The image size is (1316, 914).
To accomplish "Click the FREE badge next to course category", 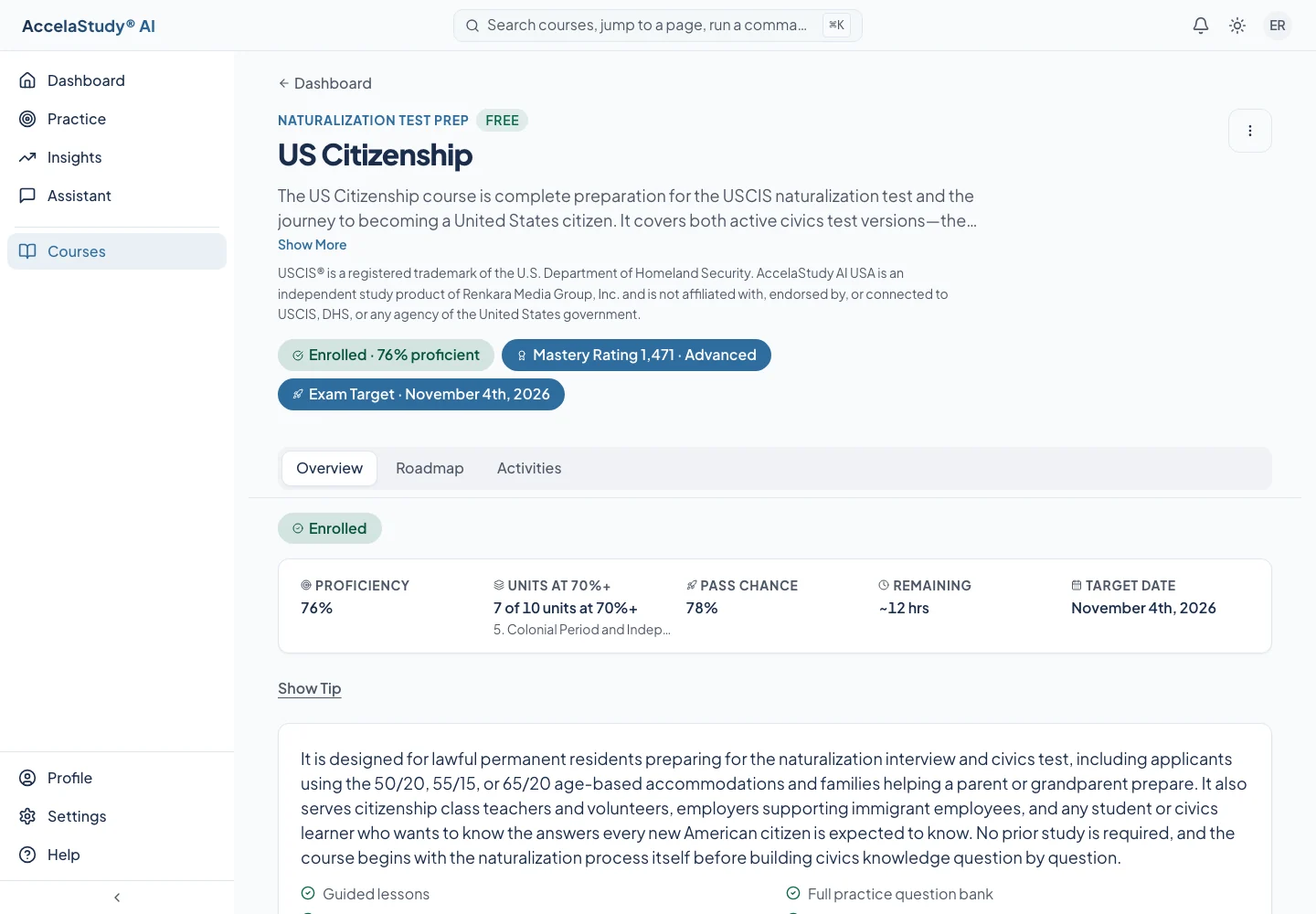I will tap(502, 121).
